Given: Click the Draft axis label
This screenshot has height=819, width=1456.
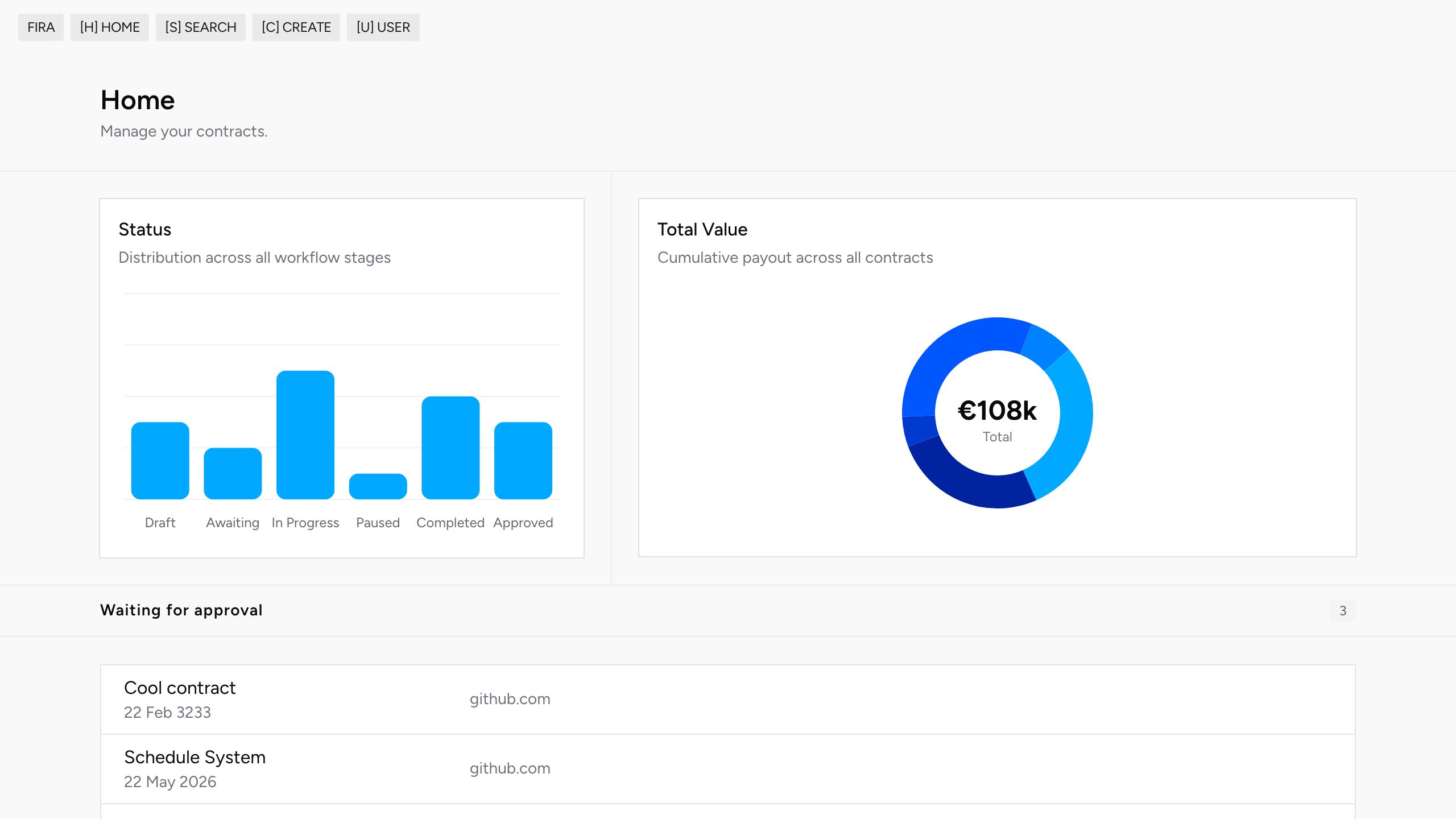Looking at the screenshot, I should pos(160,523).
